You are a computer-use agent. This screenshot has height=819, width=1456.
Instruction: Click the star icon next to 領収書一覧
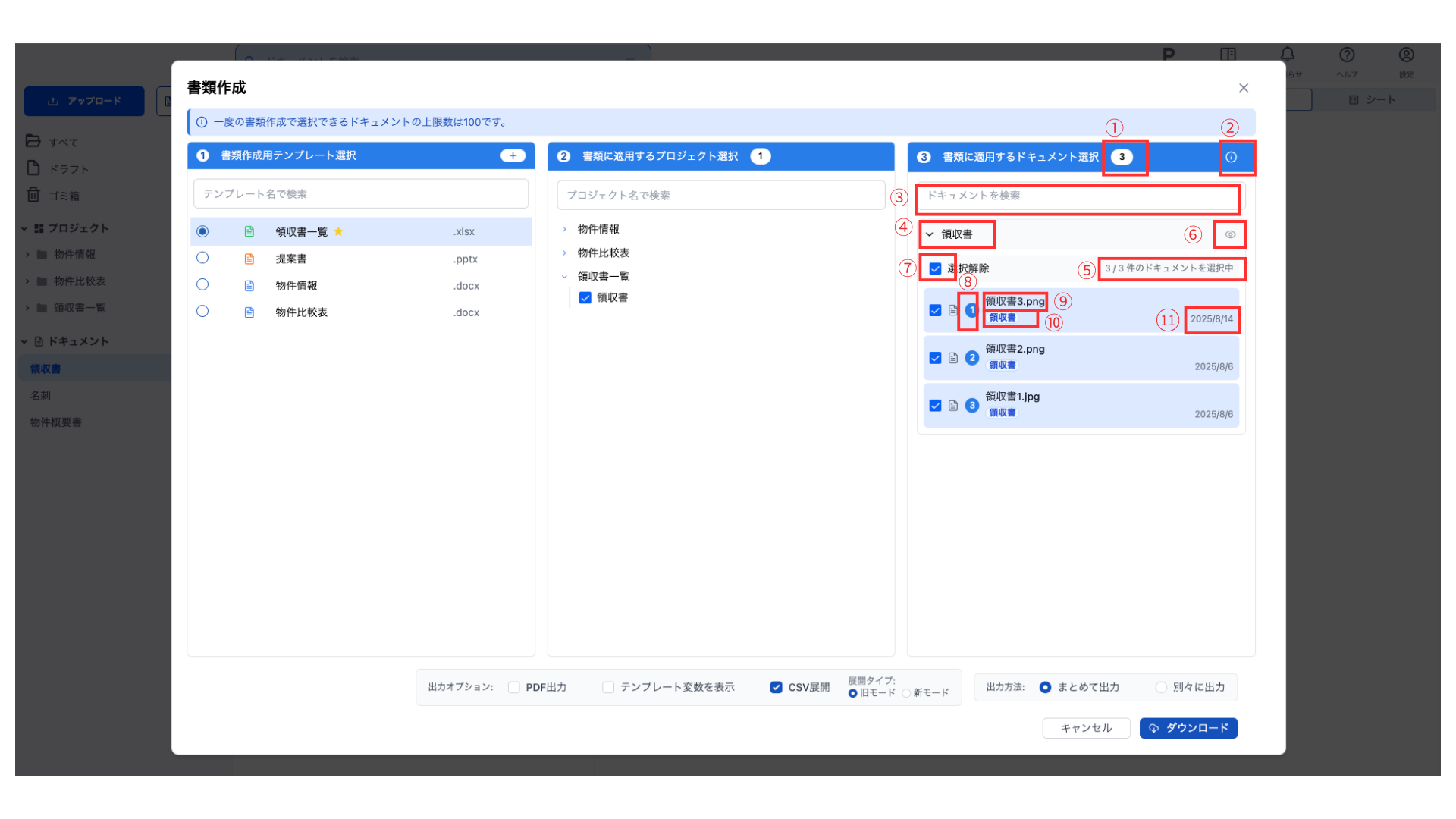pyautogui.click(x=338, y=231)
